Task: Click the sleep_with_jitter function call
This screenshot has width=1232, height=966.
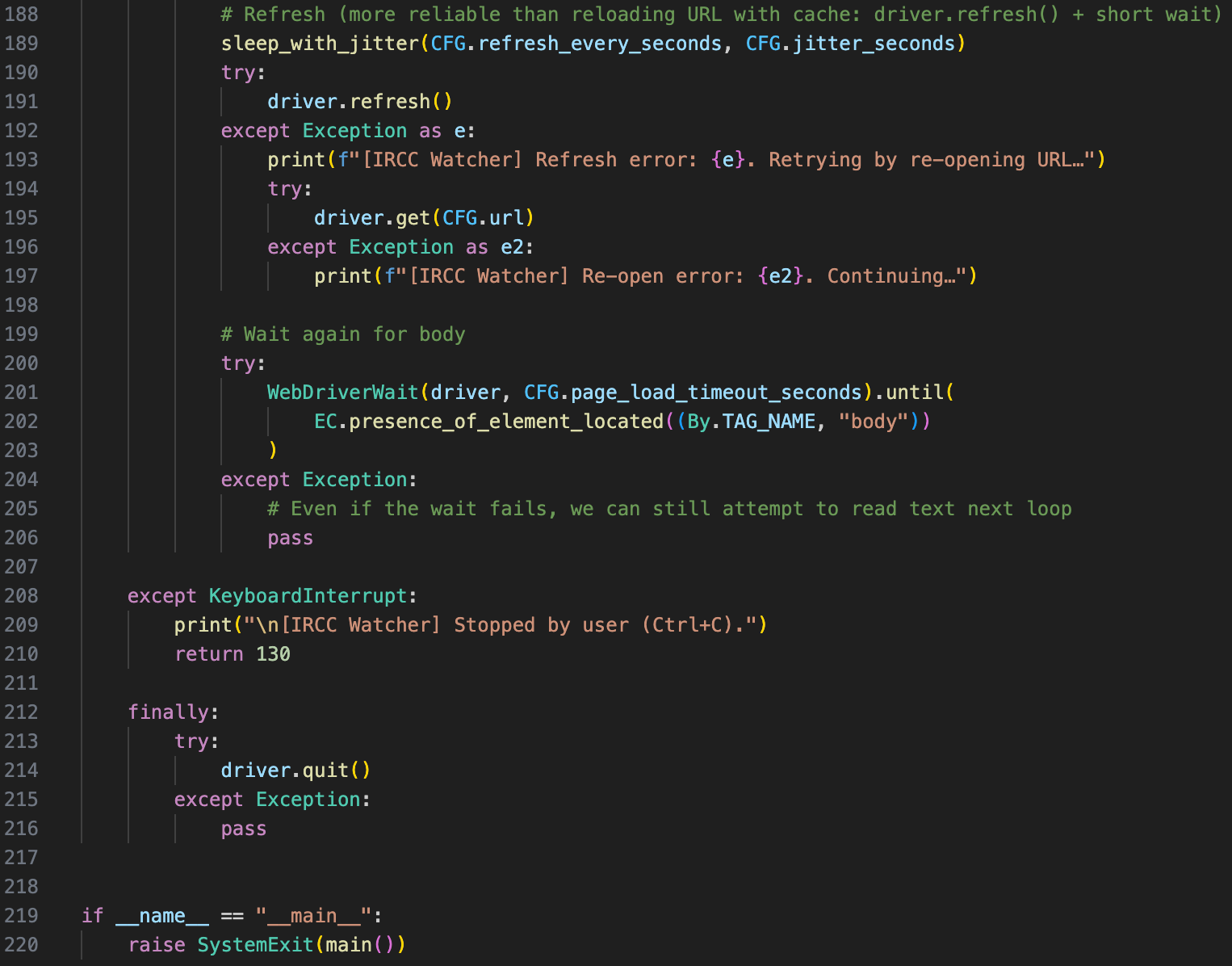Action: point(320,44)
